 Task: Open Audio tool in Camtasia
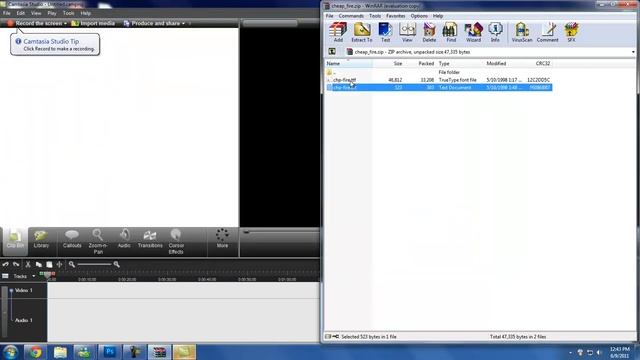point(124,240)
